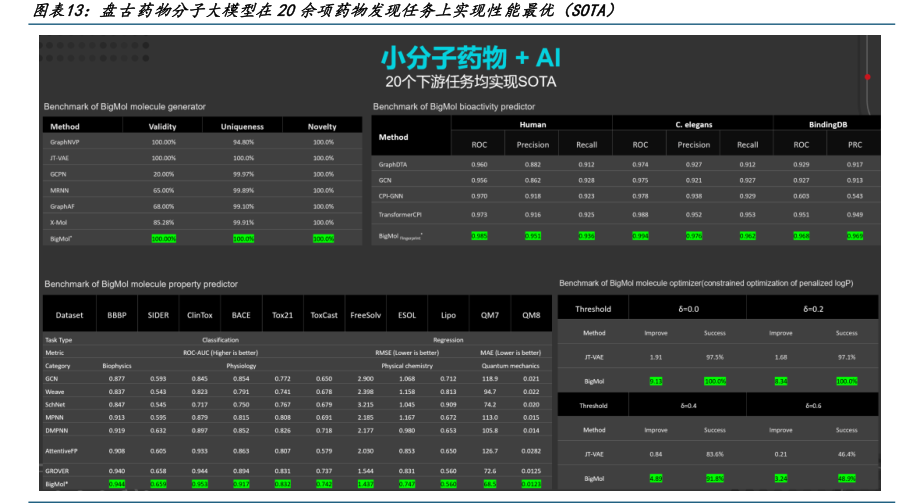The width and height of the screenshot is (905, 504).
Task: Select the "Validity" column header
Action: [162, 126]
